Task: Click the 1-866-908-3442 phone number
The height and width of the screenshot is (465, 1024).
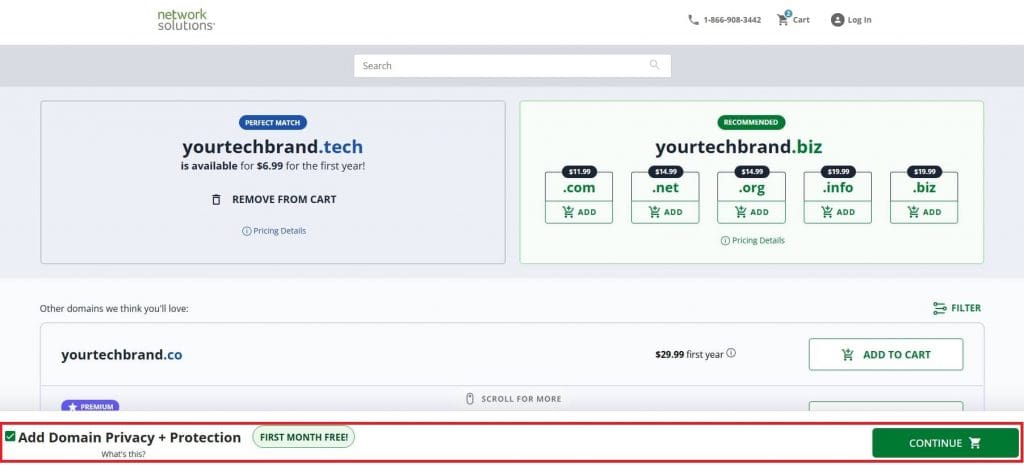Action: coord(732,20)
